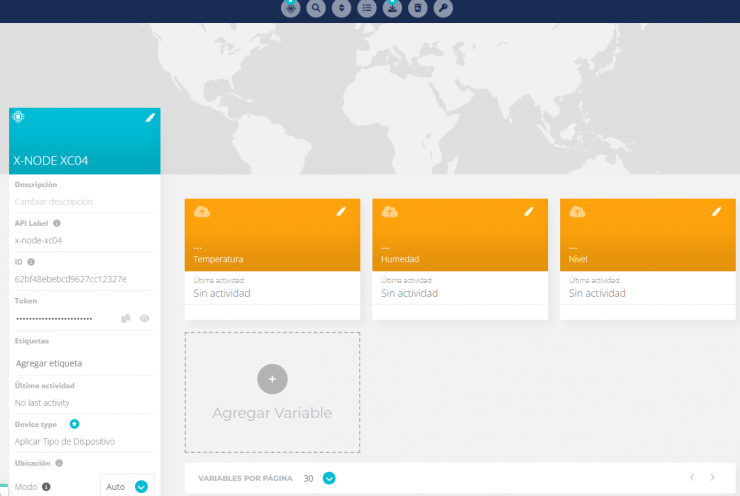
Task: Switch to list view icon in top toolbar
Action: pyautogui.click(x=367, y=8)
